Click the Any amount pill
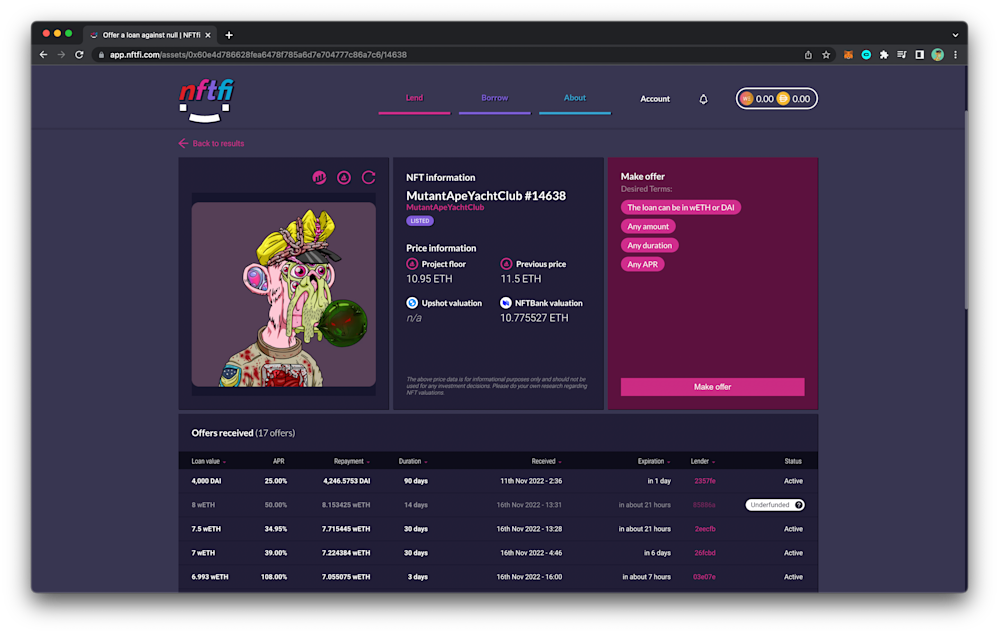Viewport: 999px width, 634px height. pyautogui.click(x=648, y=226)
